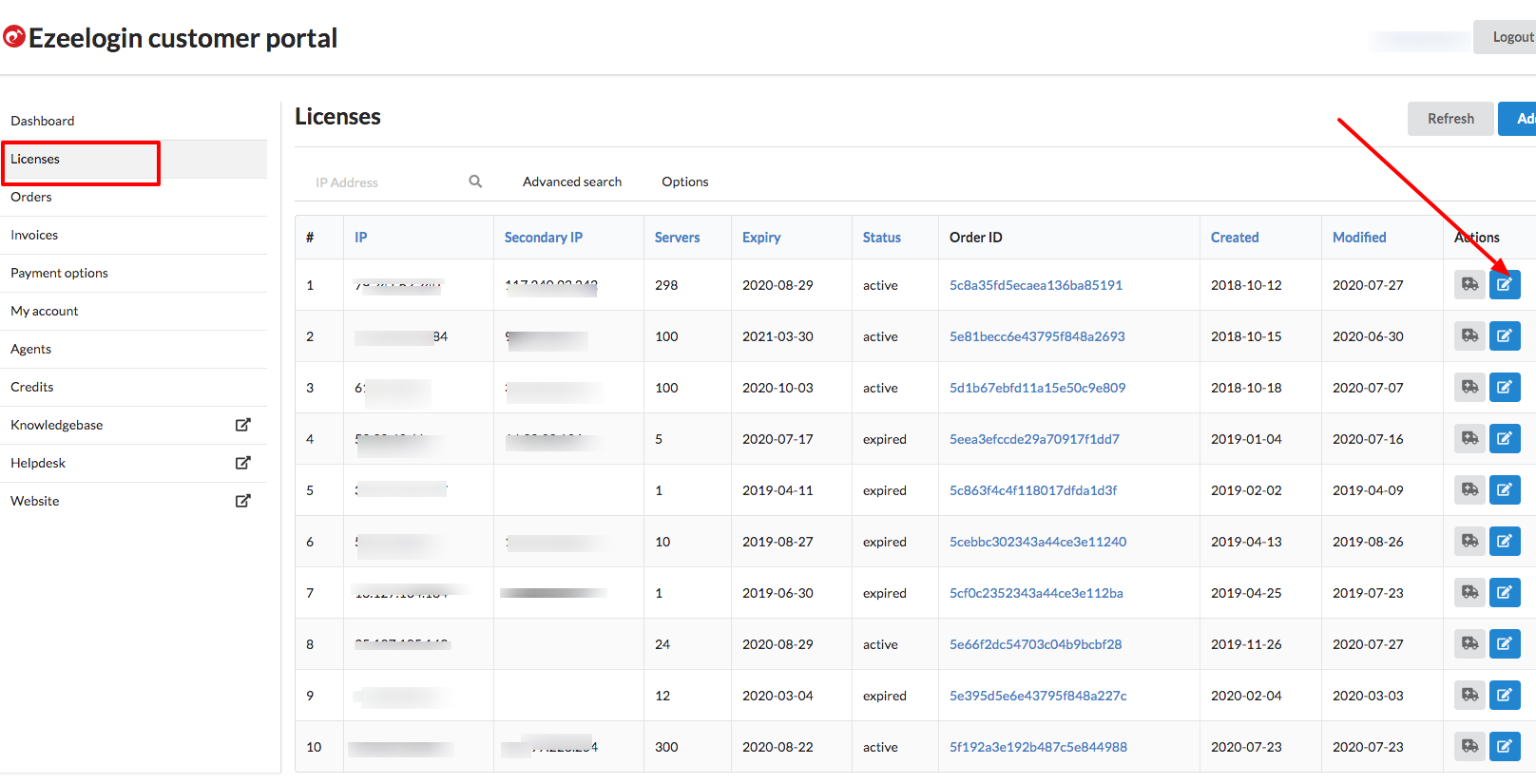Open order 5e81becc6e43795f848a2693
The image size is (1536, 784).
pyautogui.click(x=1037, y=336)
